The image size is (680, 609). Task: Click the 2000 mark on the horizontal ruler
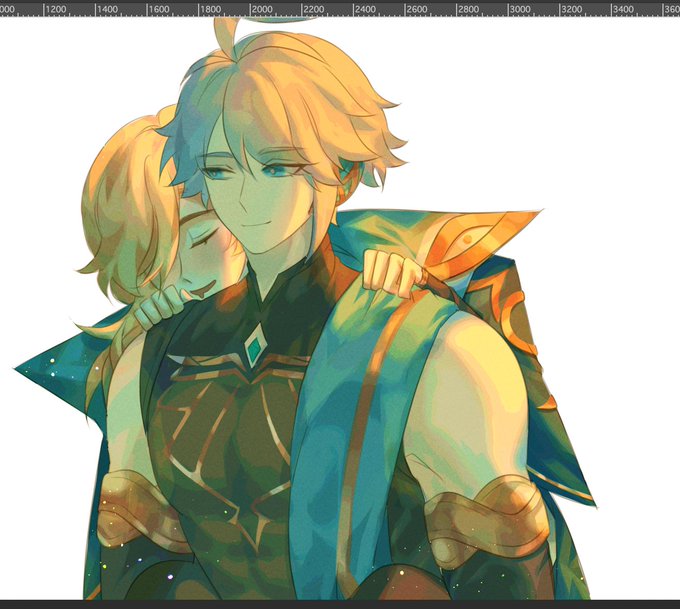[262, 10]
